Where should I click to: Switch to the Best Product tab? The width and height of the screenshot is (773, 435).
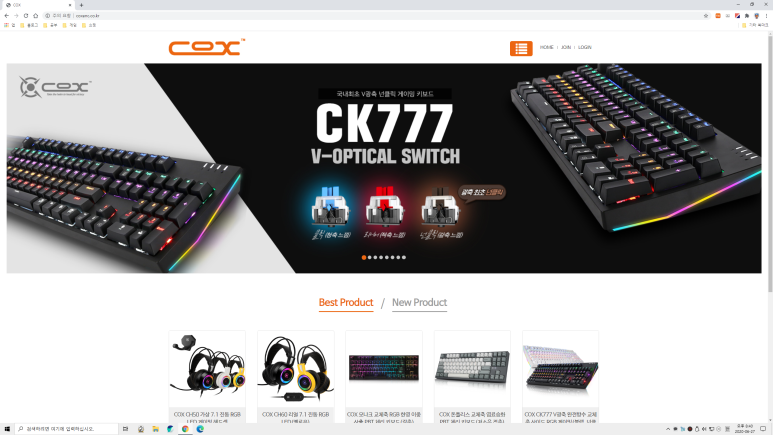point(346,303)
